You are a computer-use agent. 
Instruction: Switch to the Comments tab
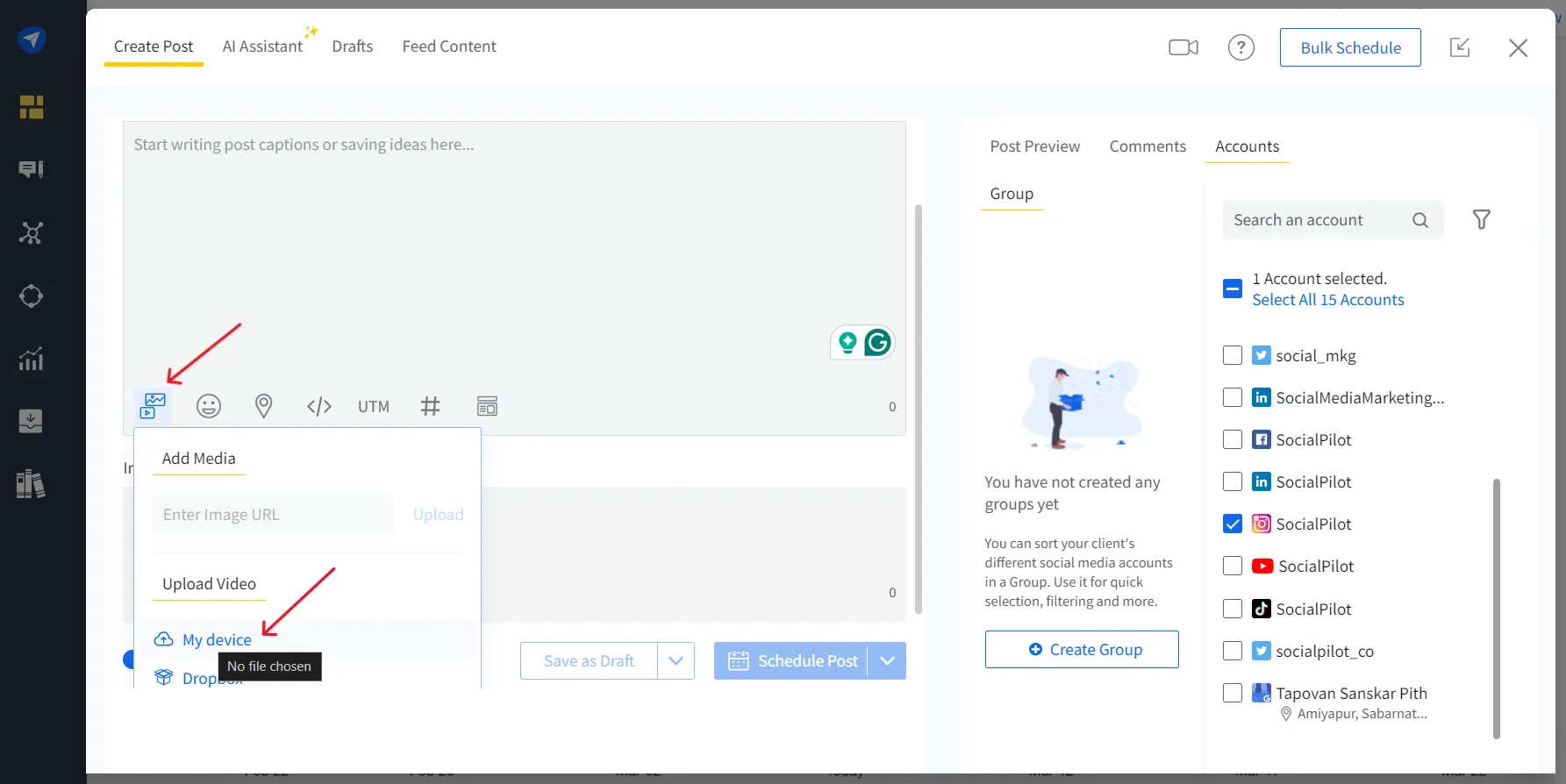[x=1148, y=146]
